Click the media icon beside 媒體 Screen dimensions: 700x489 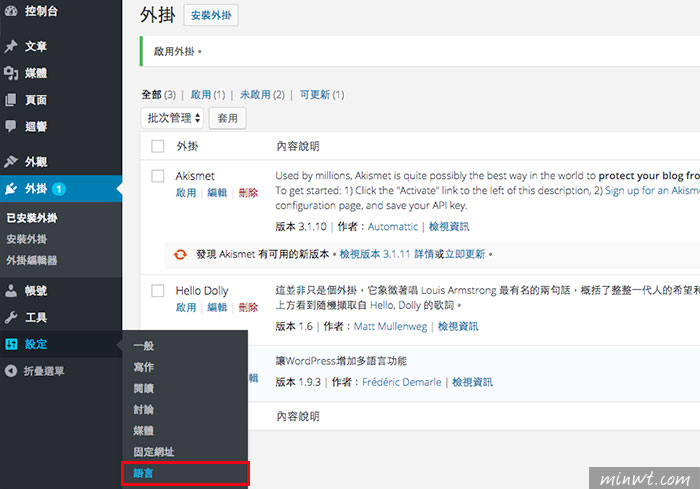point(11,73)
